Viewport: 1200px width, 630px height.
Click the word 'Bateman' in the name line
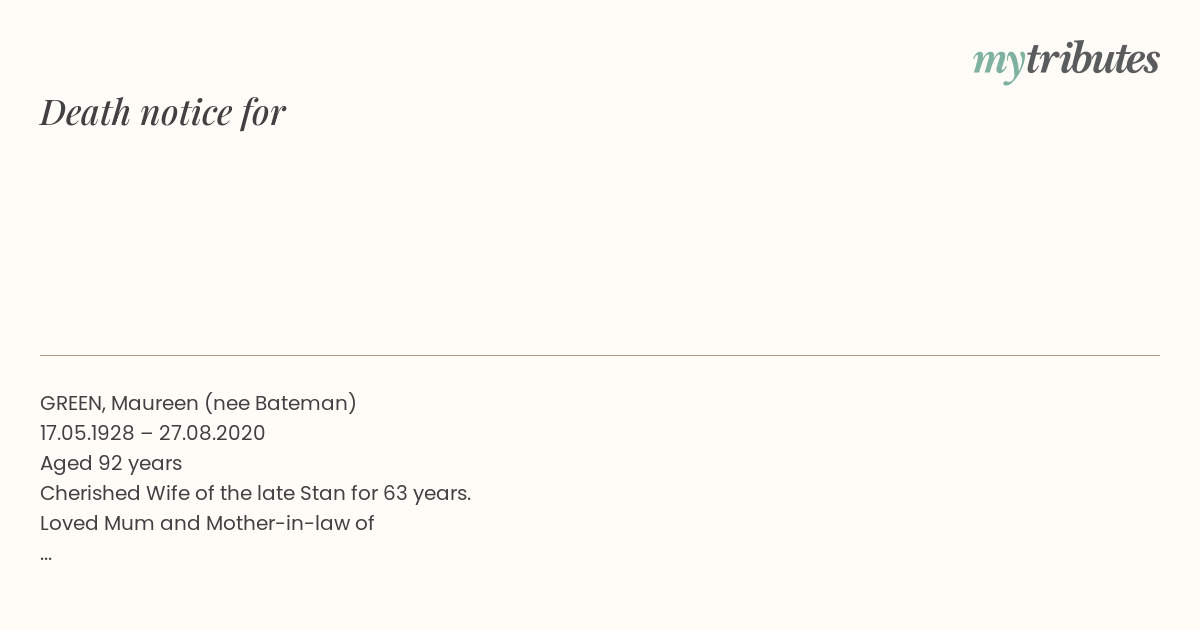[x=301, y=403]
